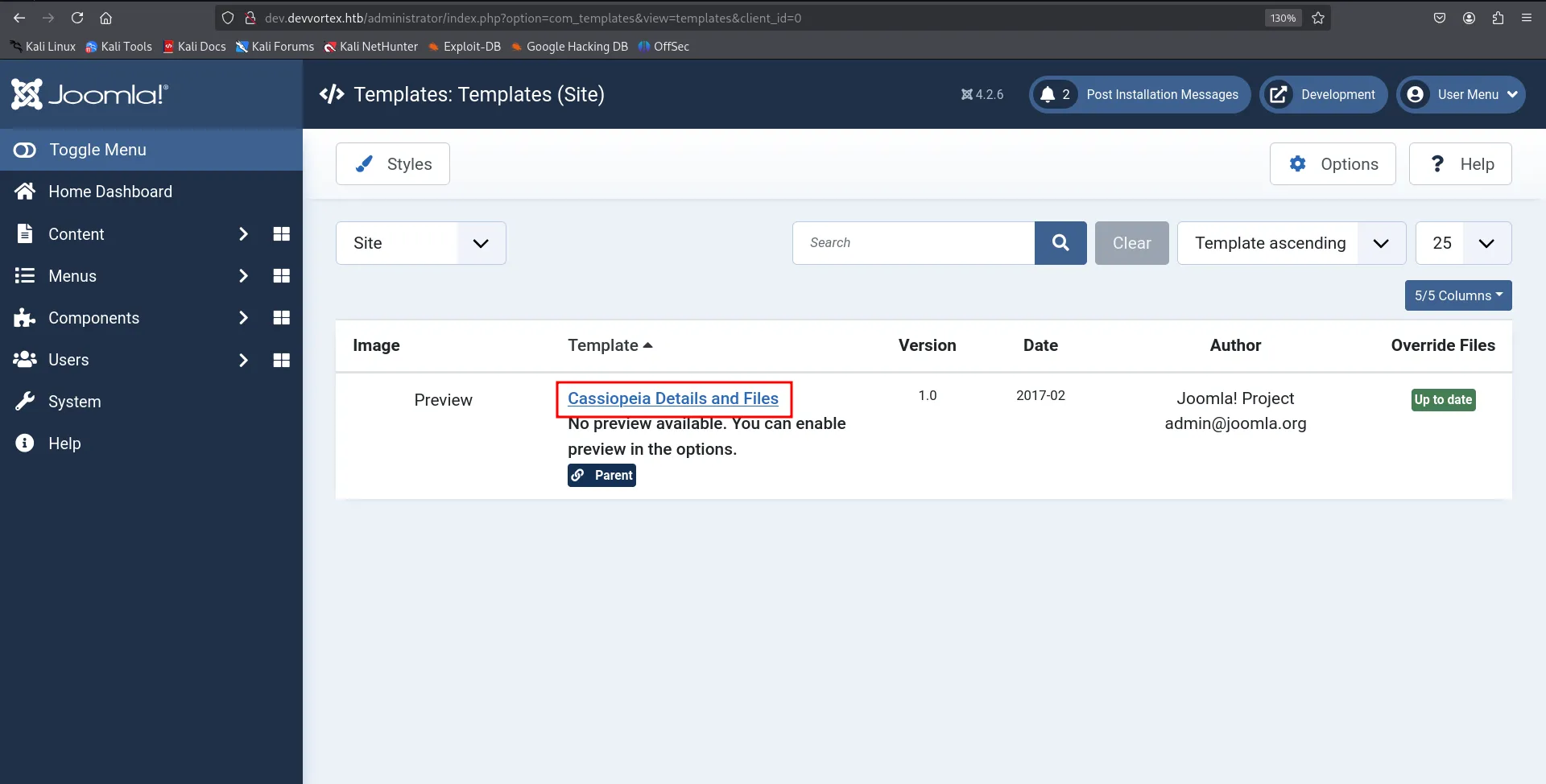Open the Kali Forums bookmark
The image size is (1546, 784).
pos(275,47)
